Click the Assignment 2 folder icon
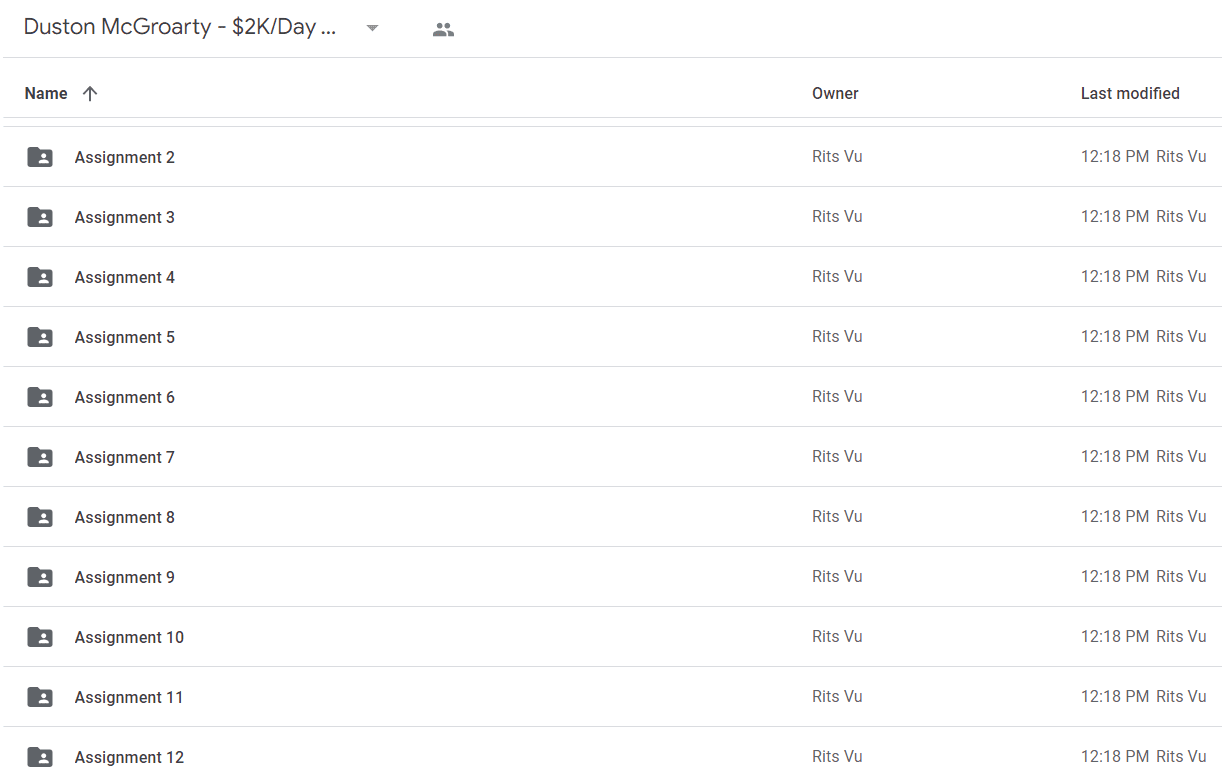Image resolution: width=1222 pixels, height=780 pixels. click(40, 157)
